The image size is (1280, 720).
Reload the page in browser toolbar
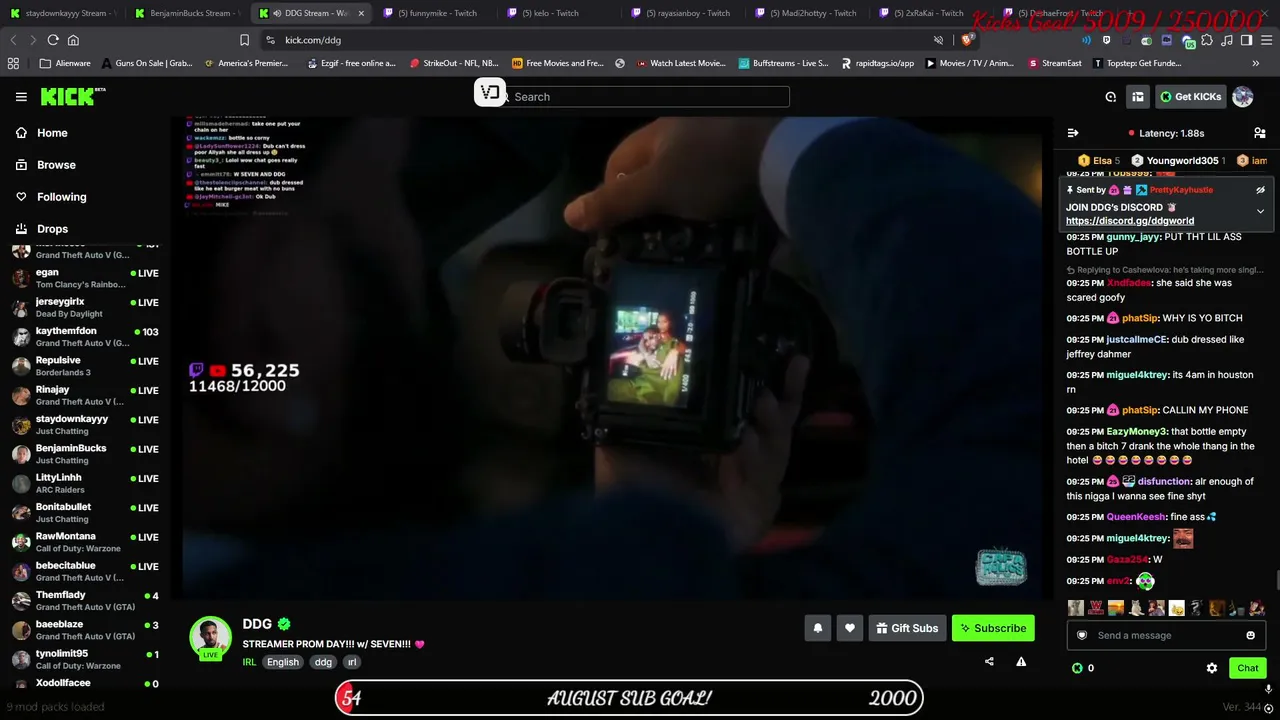[53, 40]
